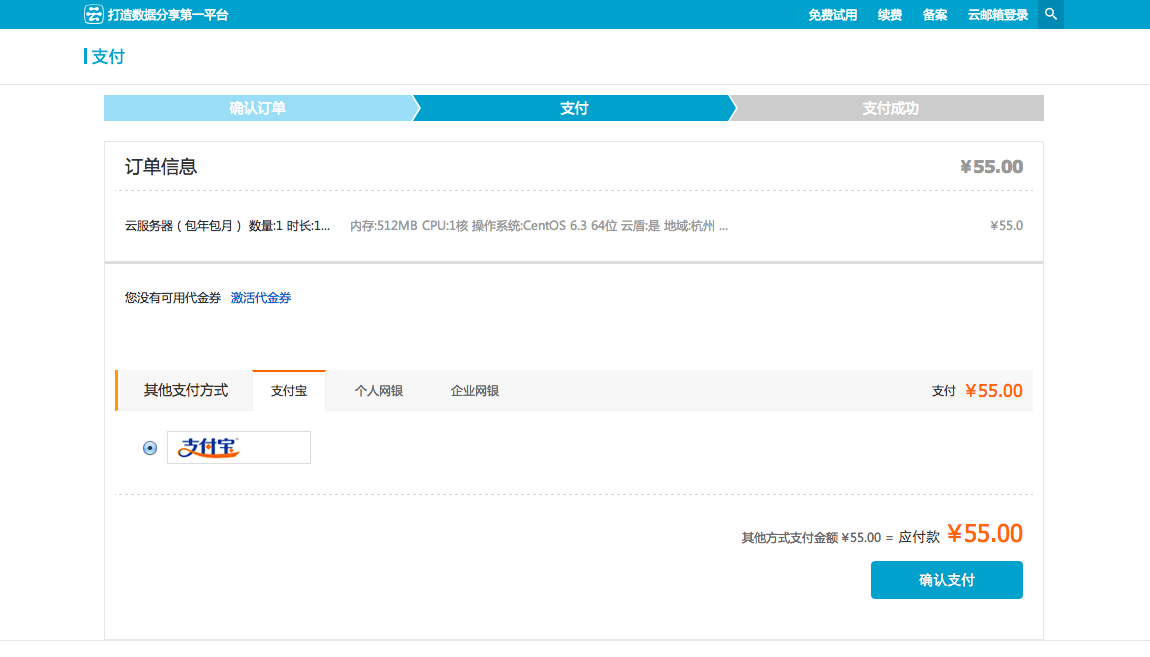Click the 确认订单 step in progress bar
1150x657 pixels.
pos(256,107)
